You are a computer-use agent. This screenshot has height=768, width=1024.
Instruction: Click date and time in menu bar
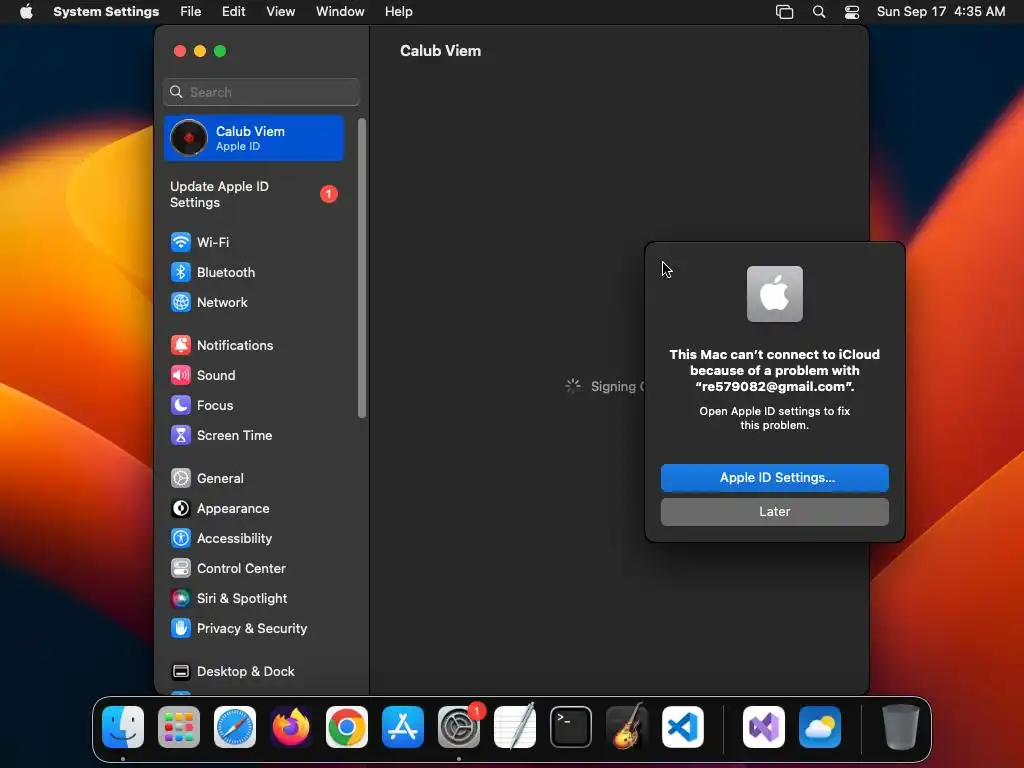click(940, 12)
